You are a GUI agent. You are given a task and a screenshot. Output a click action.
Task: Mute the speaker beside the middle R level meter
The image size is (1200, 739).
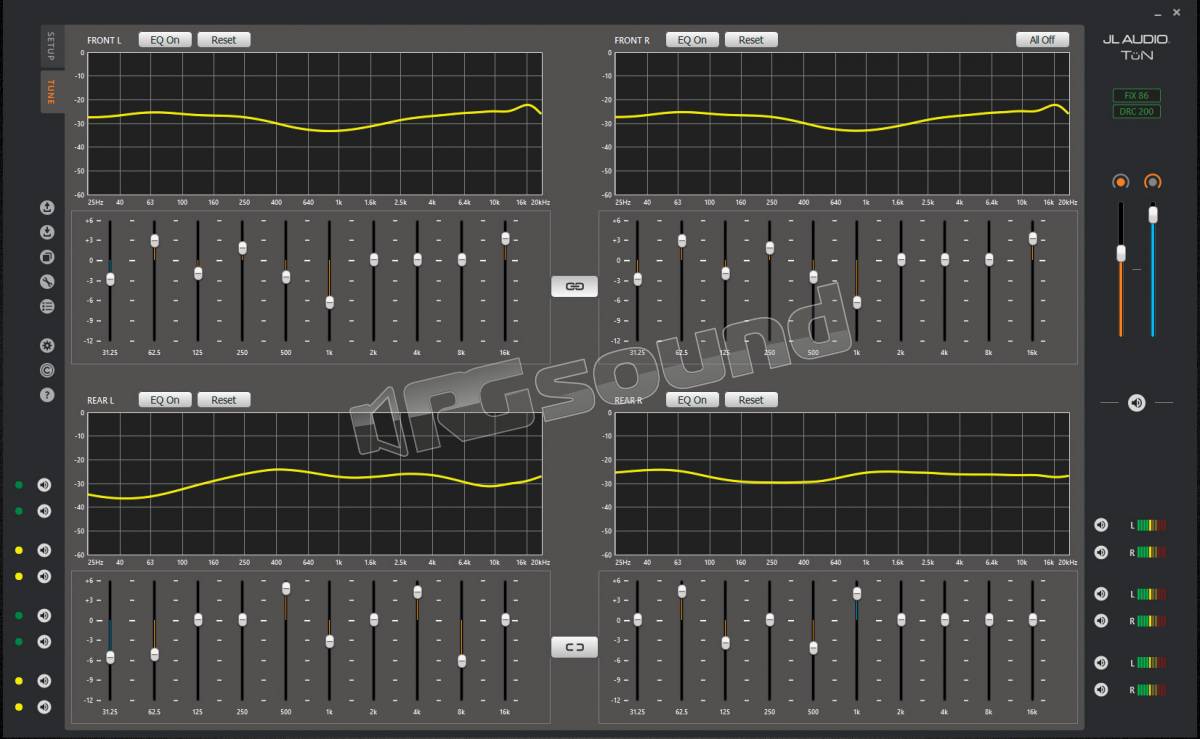pos(1101,621)
